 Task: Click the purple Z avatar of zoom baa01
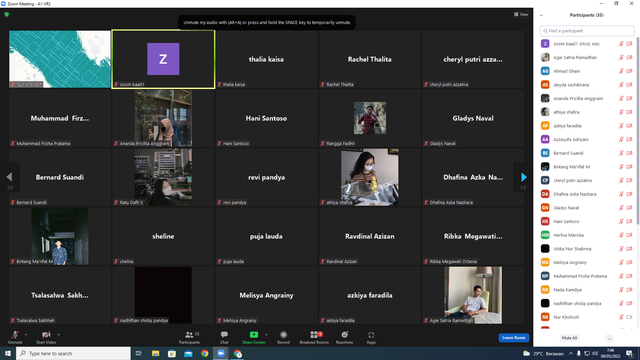(x=163, y=59)
